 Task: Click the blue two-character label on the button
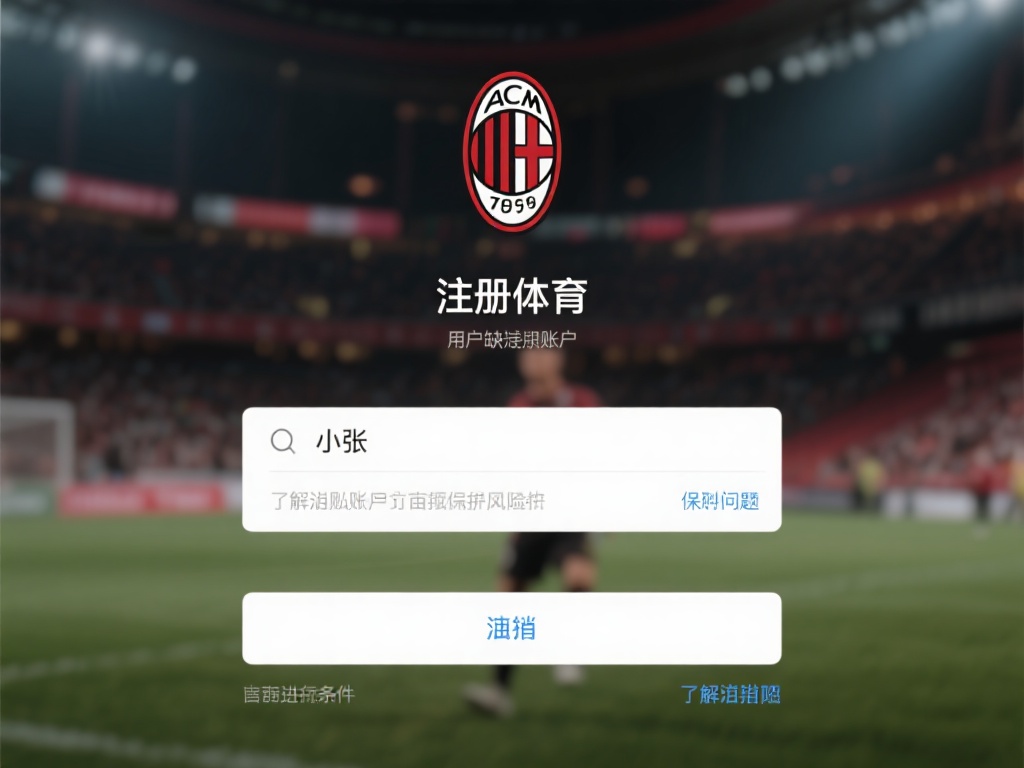511,628
